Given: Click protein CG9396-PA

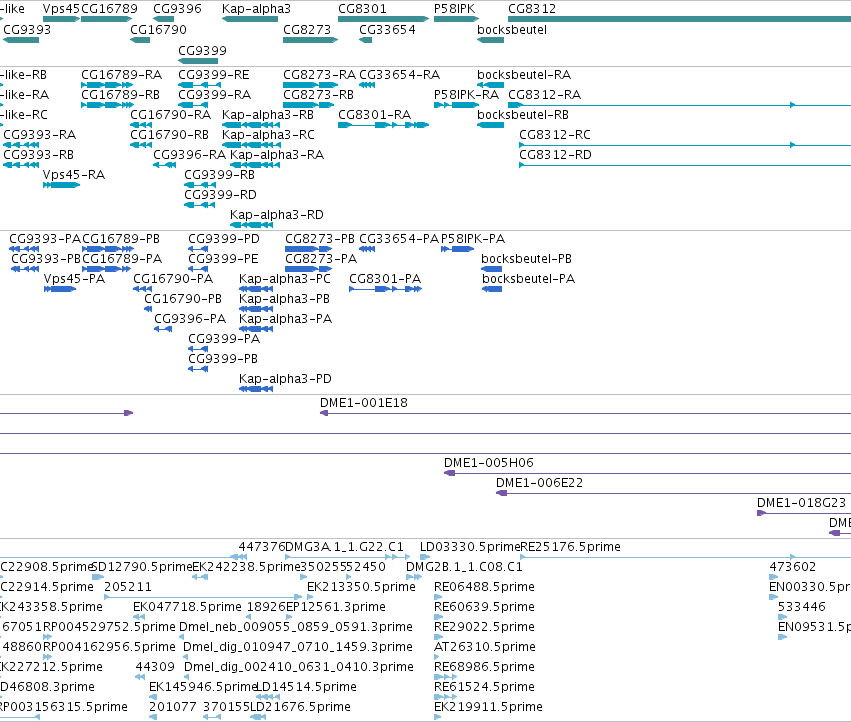Looking at the screenshot, I should click(x=163, y=329).
